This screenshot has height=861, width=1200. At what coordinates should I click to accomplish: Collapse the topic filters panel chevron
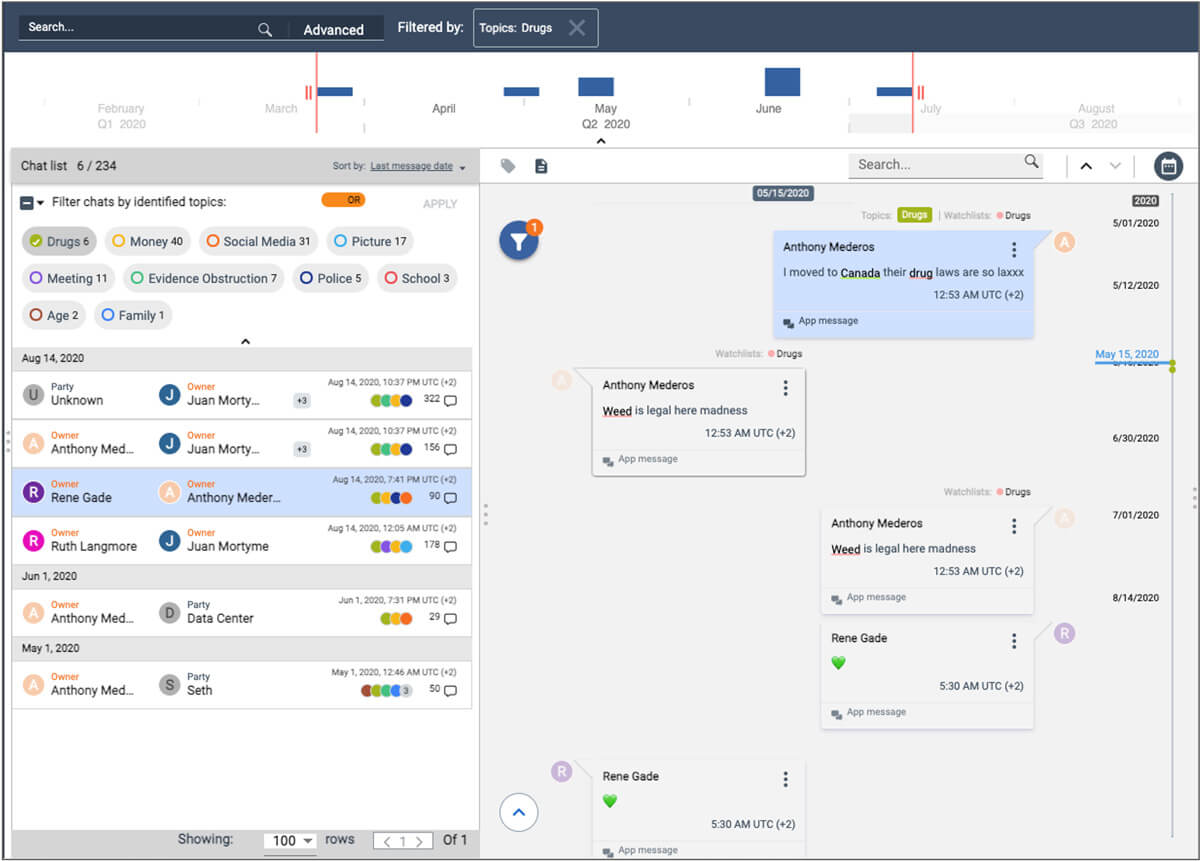point(245,341)
